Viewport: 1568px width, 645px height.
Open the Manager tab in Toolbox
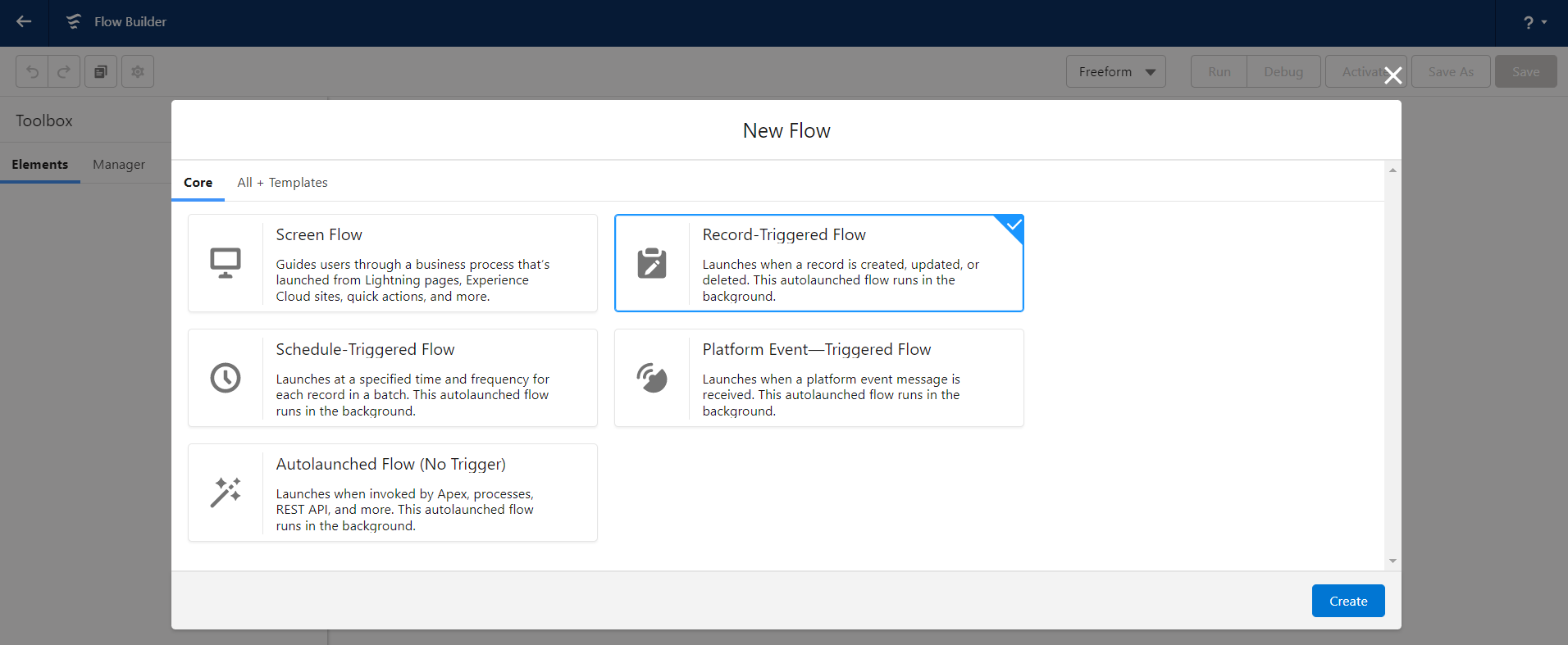pyautogui.click(x=119, y=165)
